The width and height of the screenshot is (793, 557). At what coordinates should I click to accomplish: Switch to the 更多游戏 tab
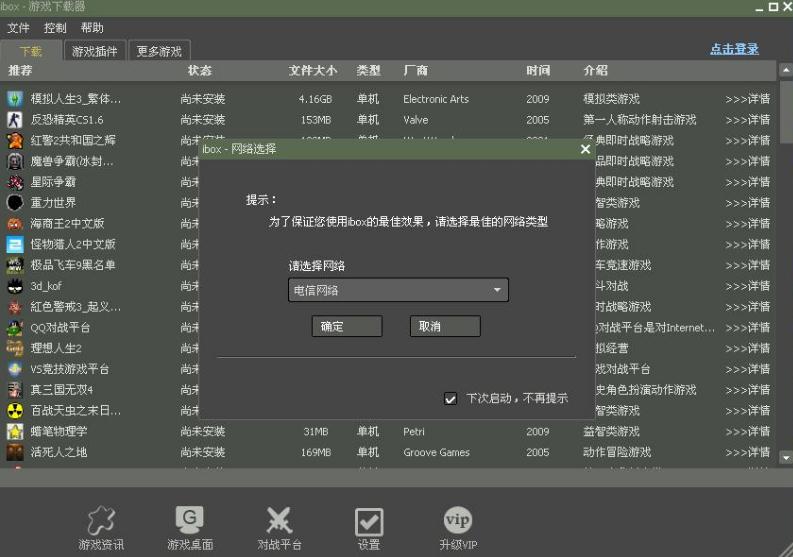pos(159,51)
